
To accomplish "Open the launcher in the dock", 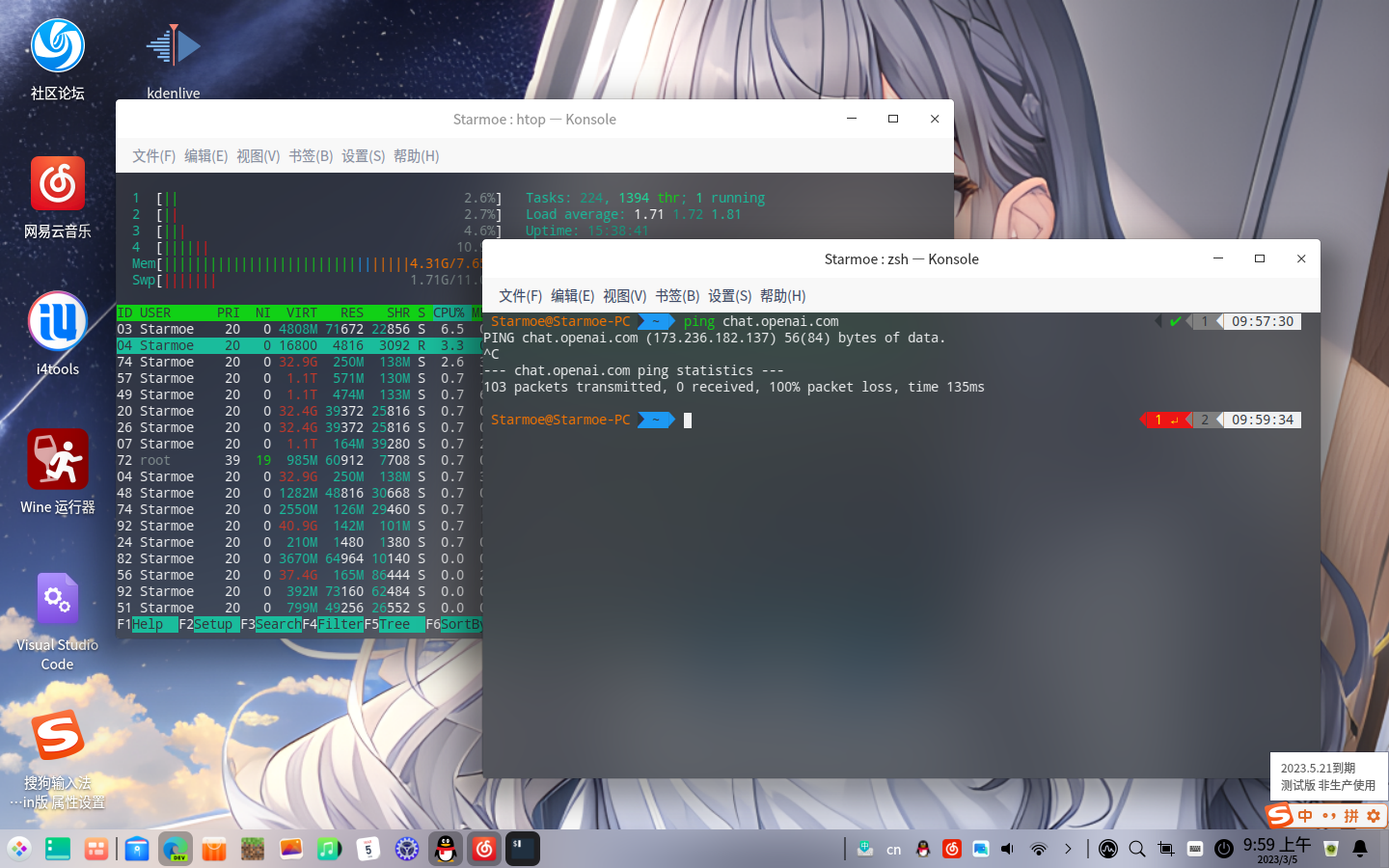I will (19, 849).
